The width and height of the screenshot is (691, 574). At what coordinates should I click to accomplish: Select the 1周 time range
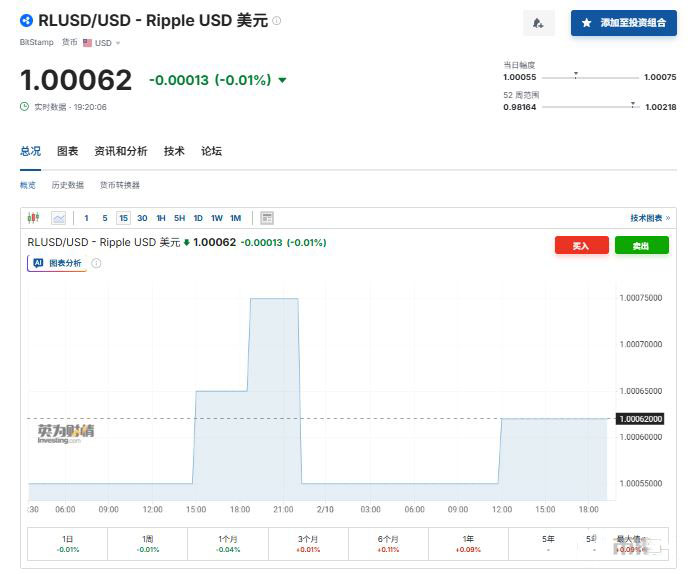pyautogui.click(x=148, y=544)
